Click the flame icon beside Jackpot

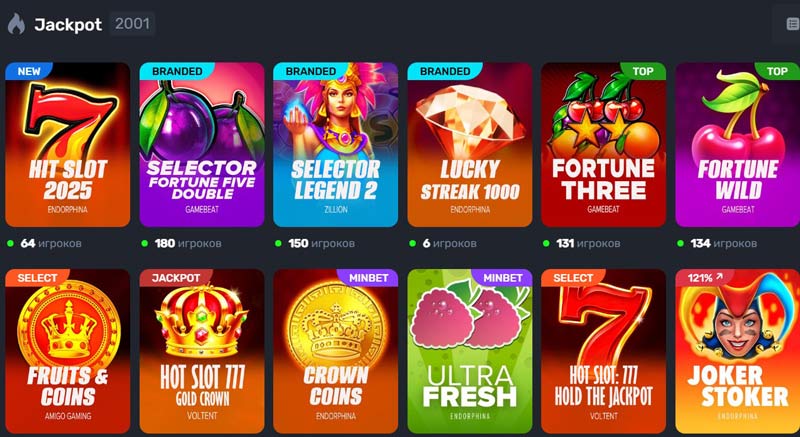tap(16, 24)
